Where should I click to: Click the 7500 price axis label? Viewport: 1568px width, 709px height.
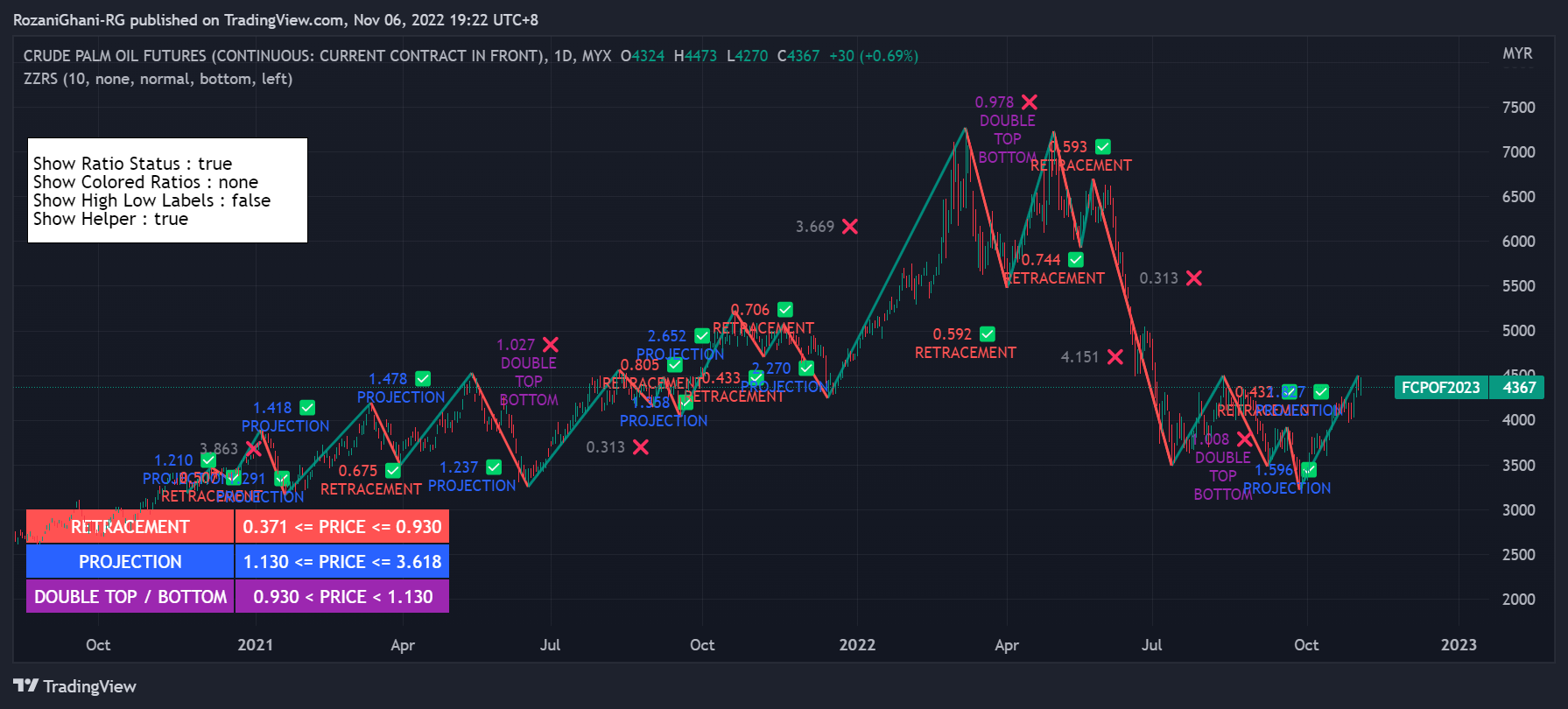click(x=1518, y=108)
